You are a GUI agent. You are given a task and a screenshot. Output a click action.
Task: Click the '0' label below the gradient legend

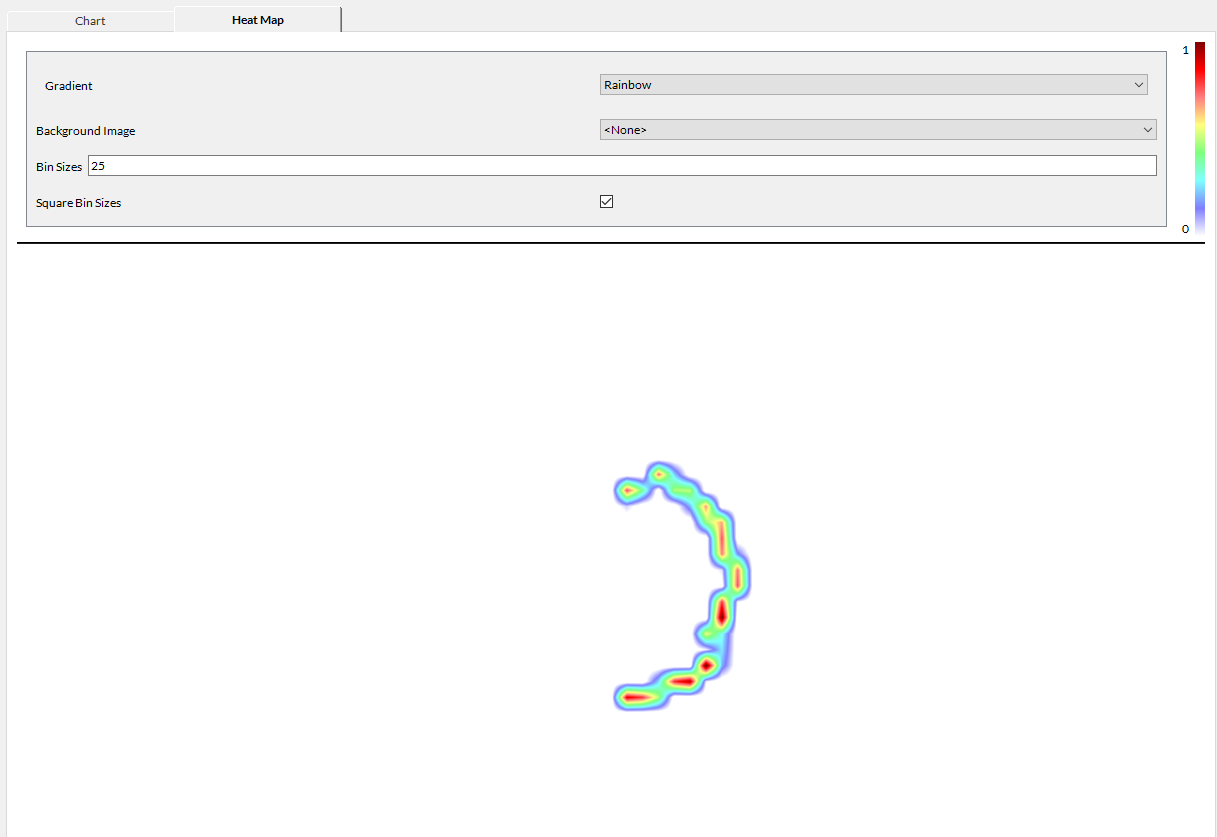point(1185,228)
